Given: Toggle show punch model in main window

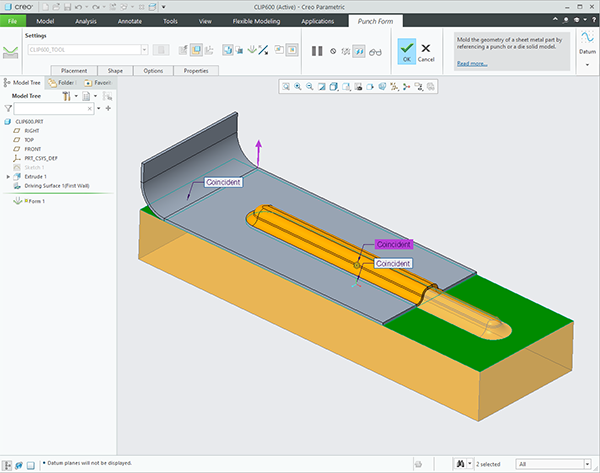Looking at the screenshot, I should coord(292,50).
